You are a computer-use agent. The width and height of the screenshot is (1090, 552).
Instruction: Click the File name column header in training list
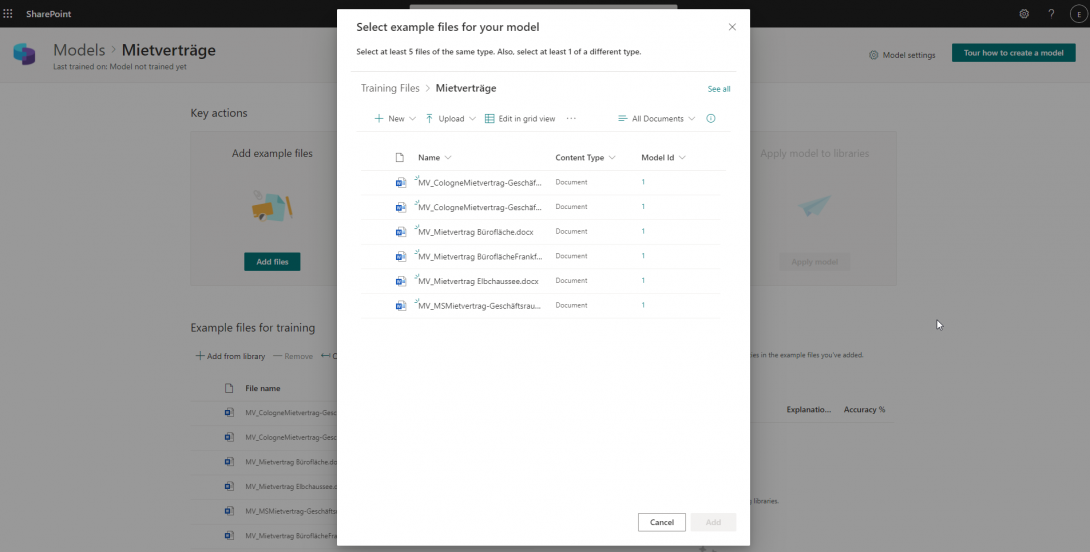pos(263,389)
